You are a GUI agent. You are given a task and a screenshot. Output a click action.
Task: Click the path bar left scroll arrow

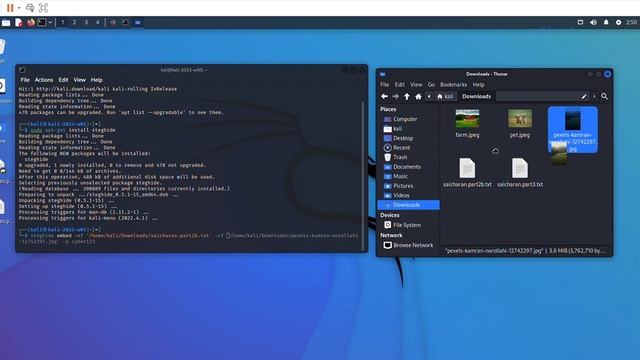[429, 96]
